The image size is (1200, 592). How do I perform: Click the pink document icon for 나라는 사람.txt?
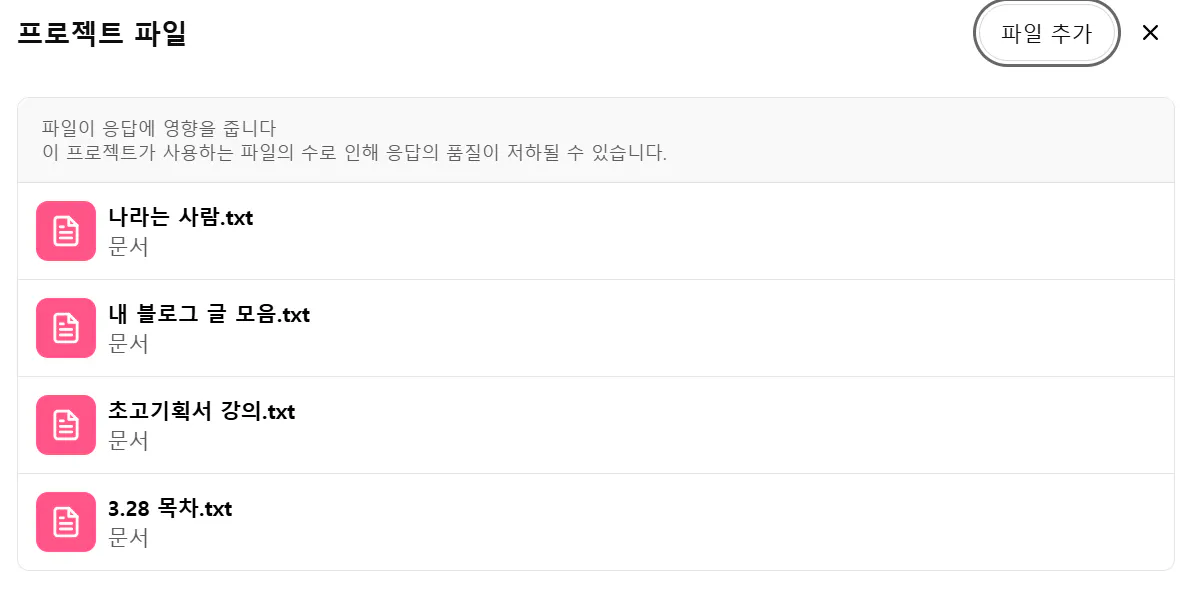point(66,231)
